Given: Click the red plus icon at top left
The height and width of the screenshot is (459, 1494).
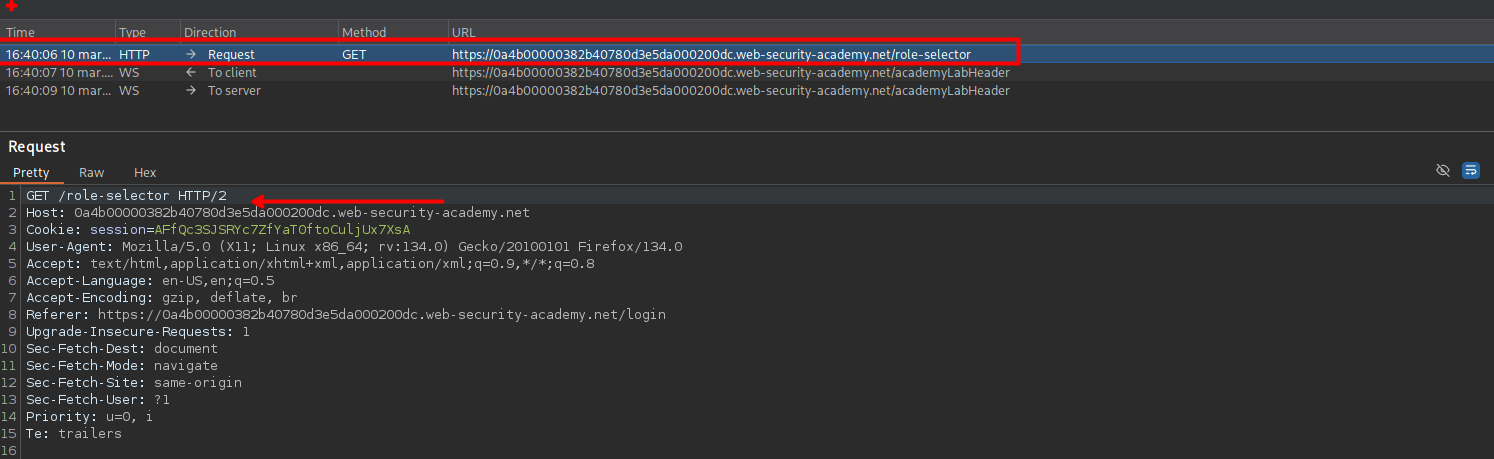Looking at the screenshot, I should pos(11,7).
